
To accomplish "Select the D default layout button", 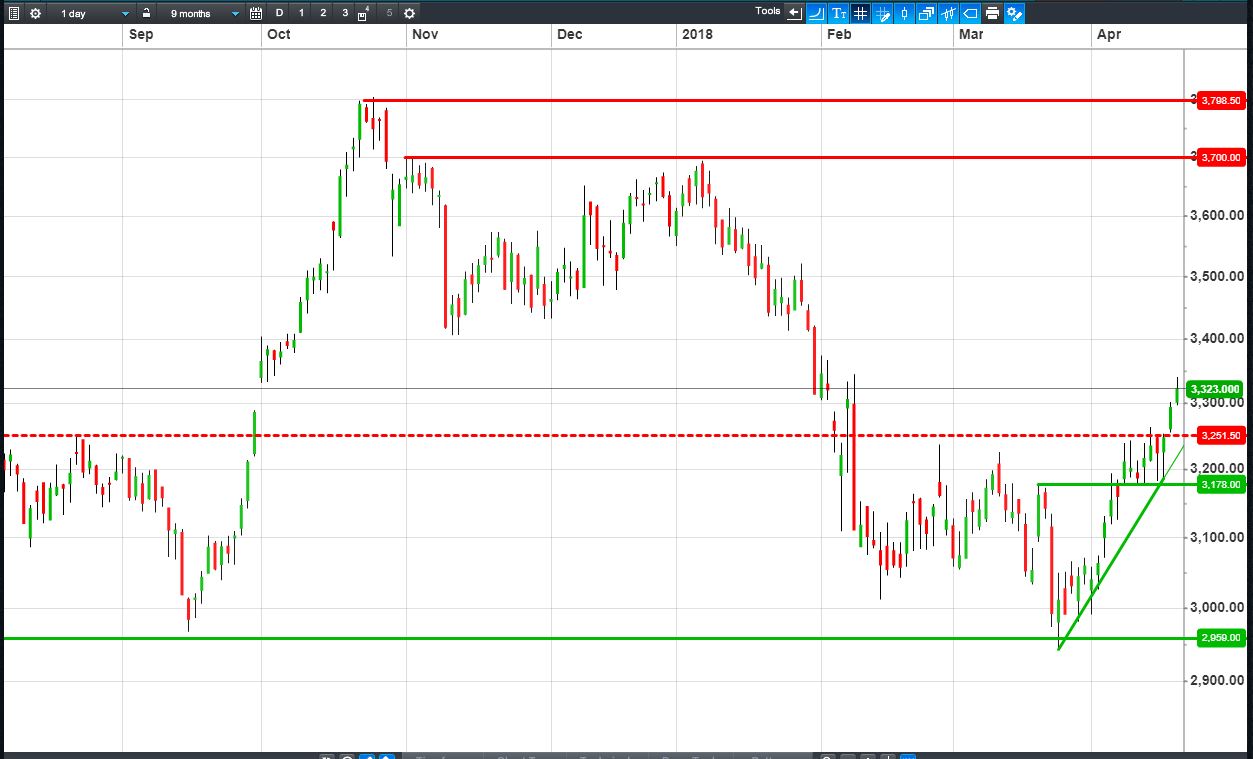I will (x=279, y=13).
